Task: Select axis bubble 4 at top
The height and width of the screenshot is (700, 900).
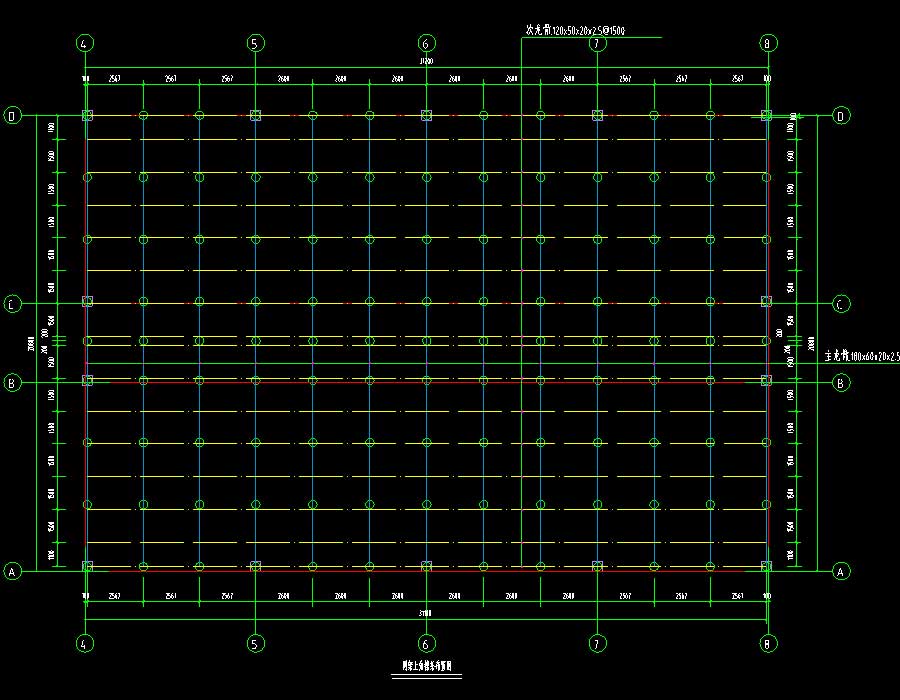Action: pos(85,43)
